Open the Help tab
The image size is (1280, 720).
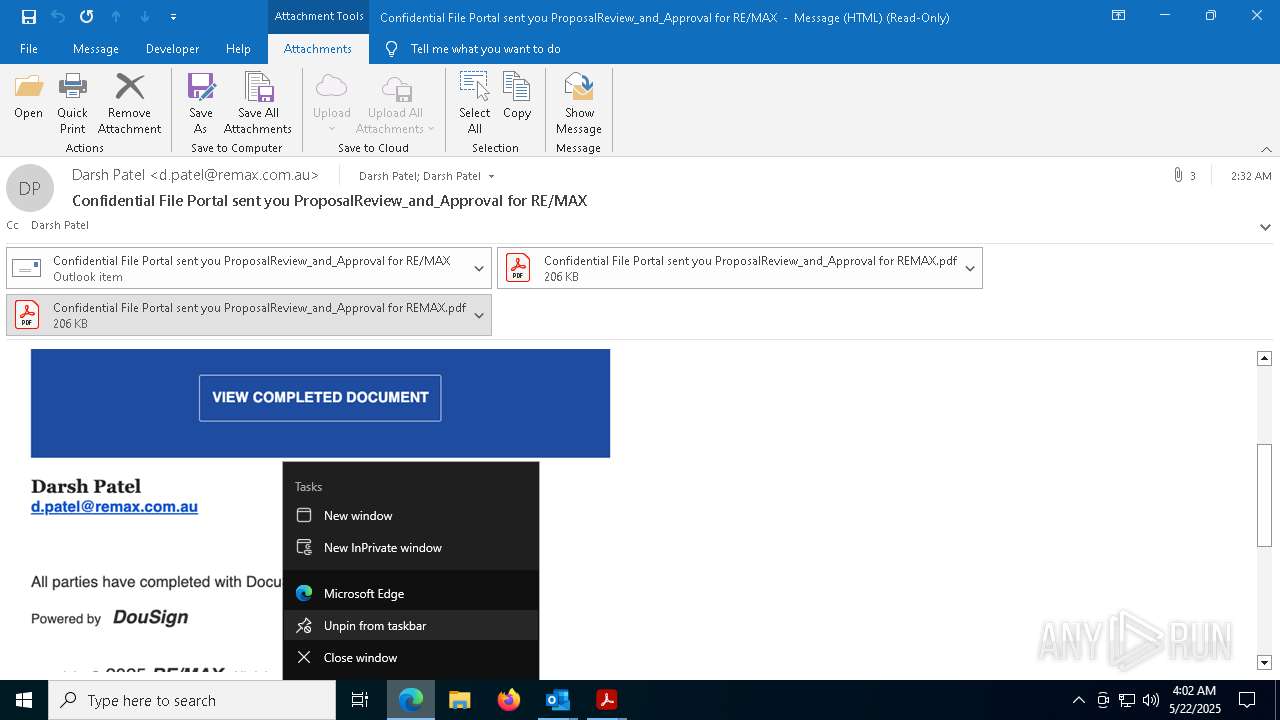pos(238,49)
